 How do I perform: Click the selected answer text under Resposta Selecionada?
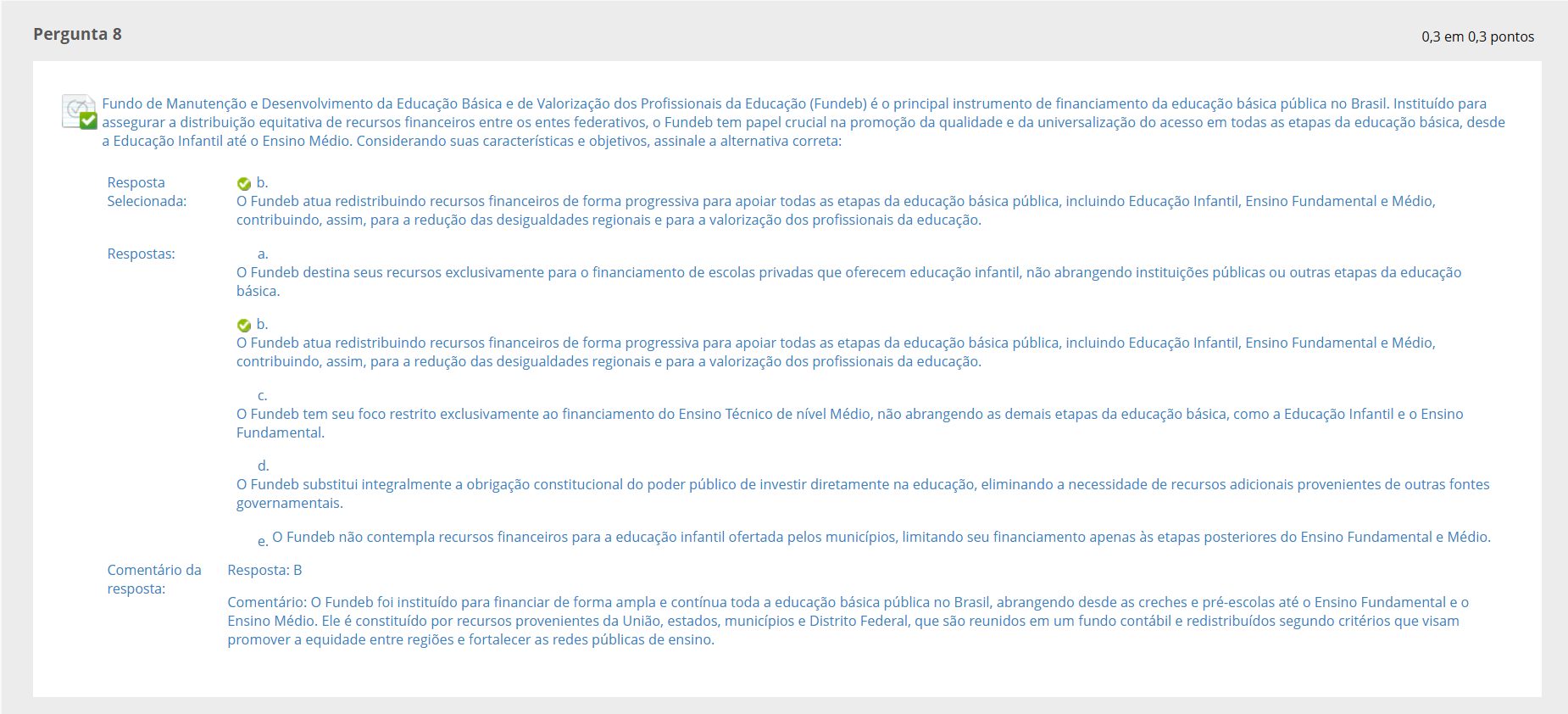tap(835, 210)
